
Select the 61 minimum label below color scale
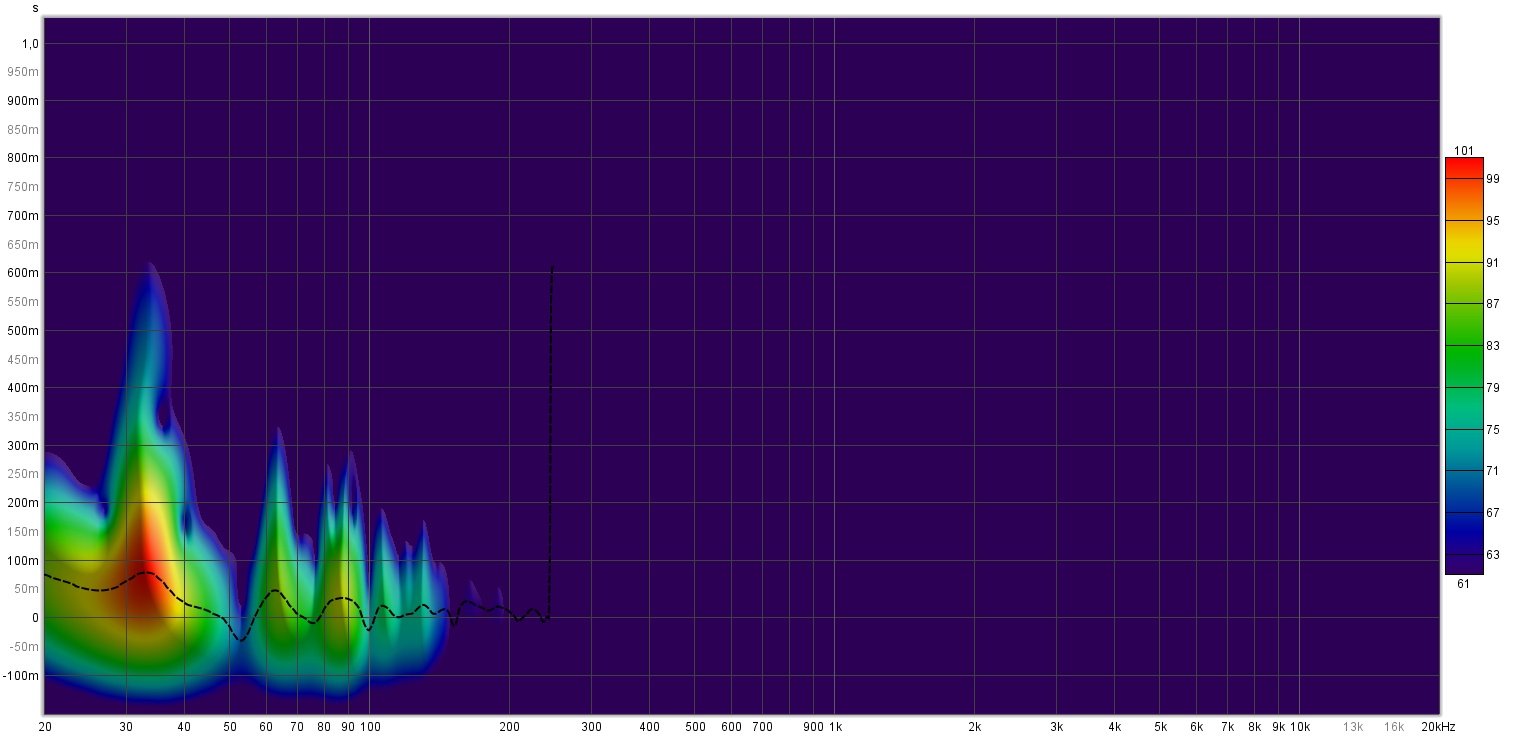[x=1463, y=584]
